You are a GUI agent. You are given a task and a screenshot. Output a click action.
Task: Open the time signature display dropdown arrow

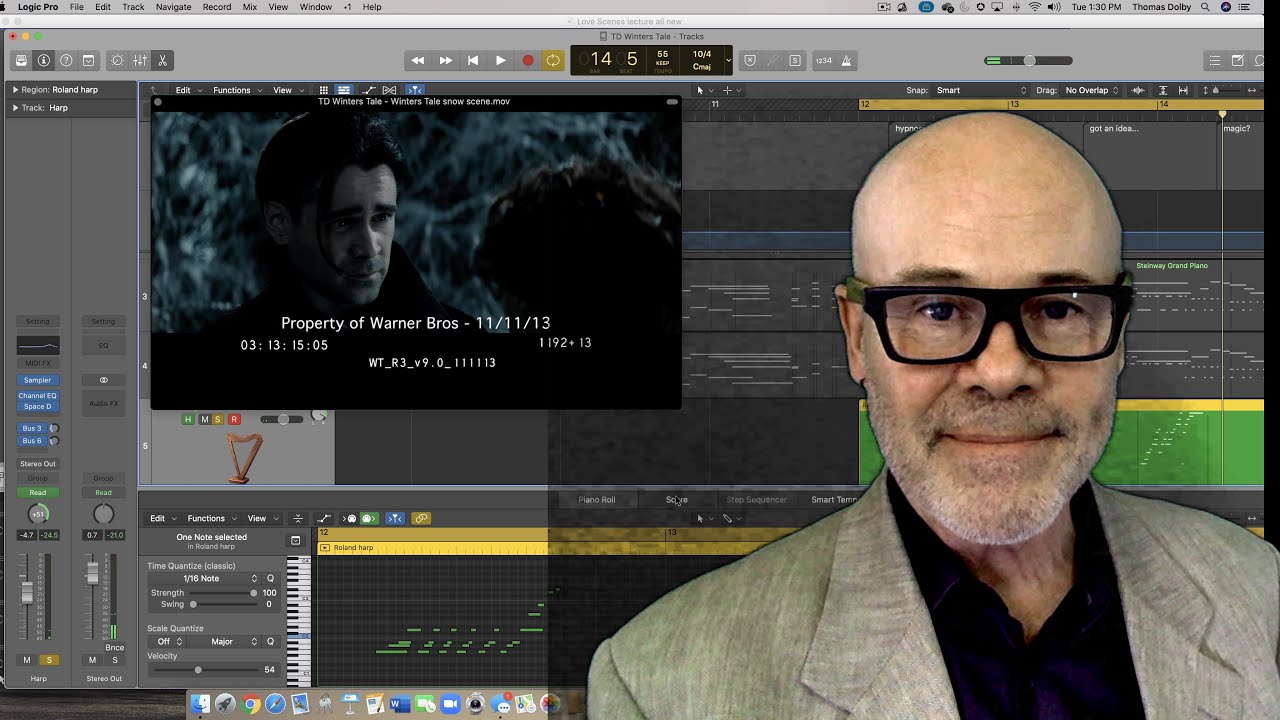pos(728,60)
